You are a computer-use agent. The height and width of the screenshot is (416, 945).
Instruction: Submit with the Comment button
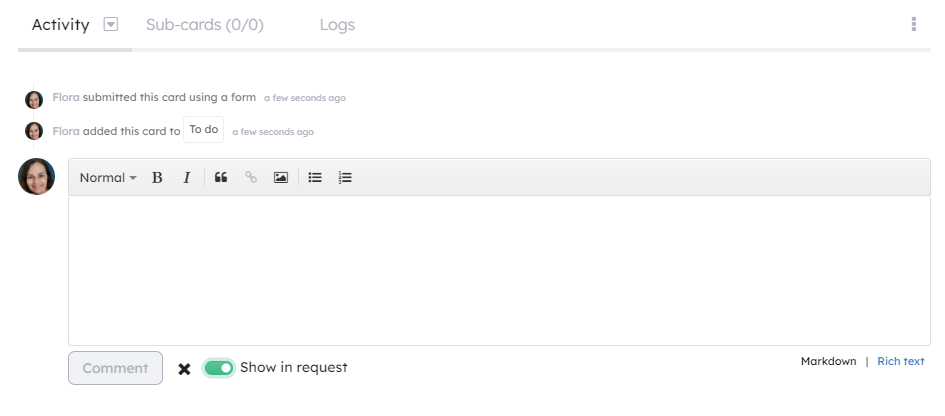[x=115, y=368]
